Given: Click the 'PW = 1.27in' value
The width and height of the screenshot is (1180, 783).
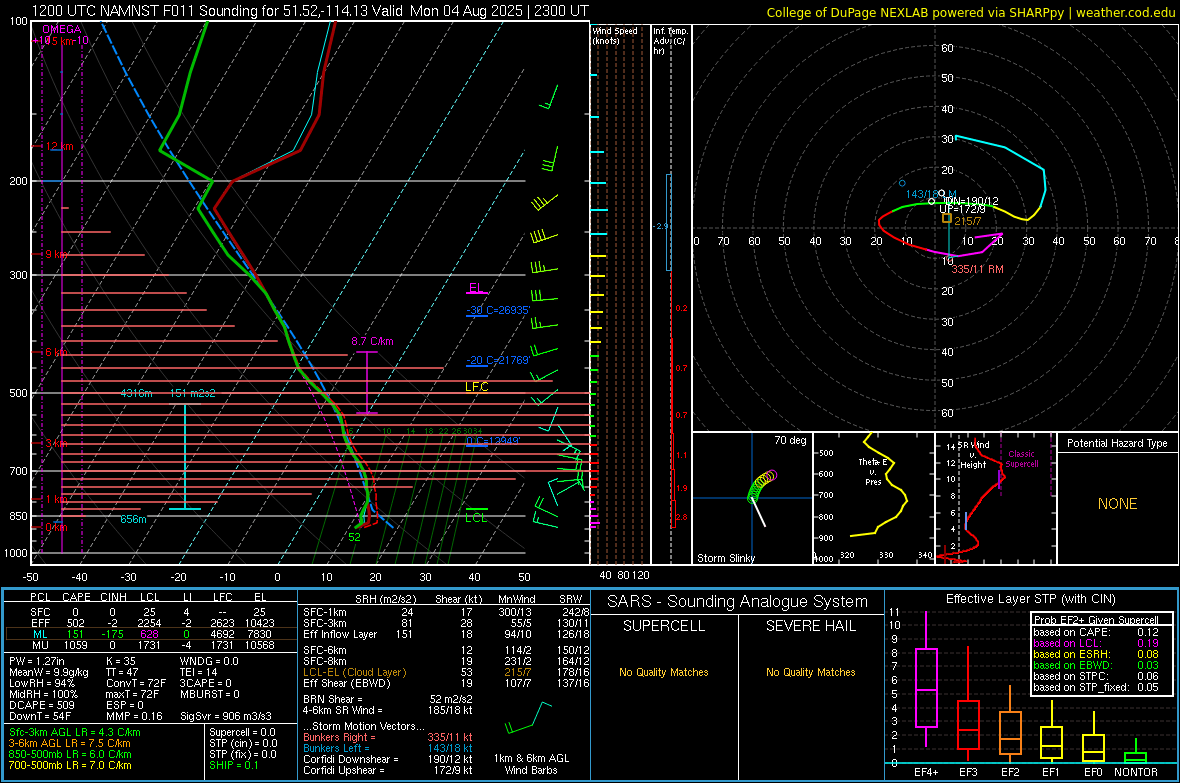Looking at the screenshot, I should click(x=36, y=661).
